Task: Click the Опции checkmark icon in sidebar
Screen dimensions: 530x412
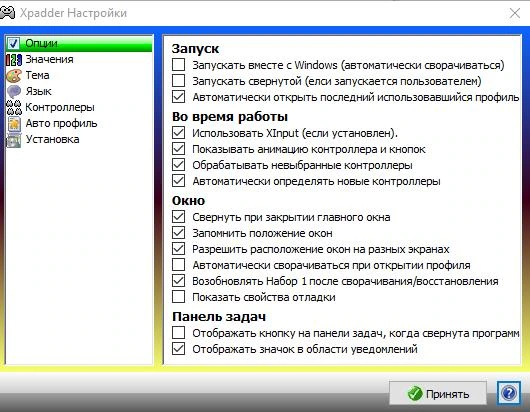Action: click(x=14, y=44)
